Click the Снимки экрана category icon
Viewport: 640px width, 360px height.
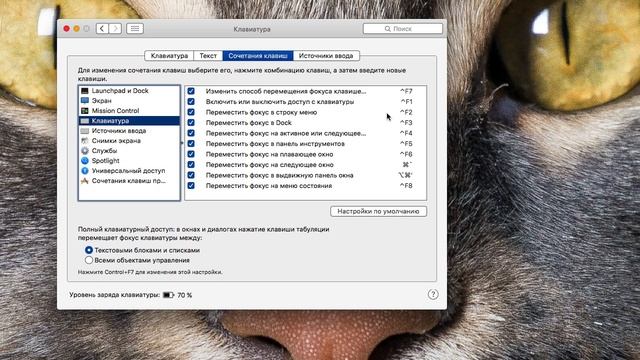tap(84, 141)
